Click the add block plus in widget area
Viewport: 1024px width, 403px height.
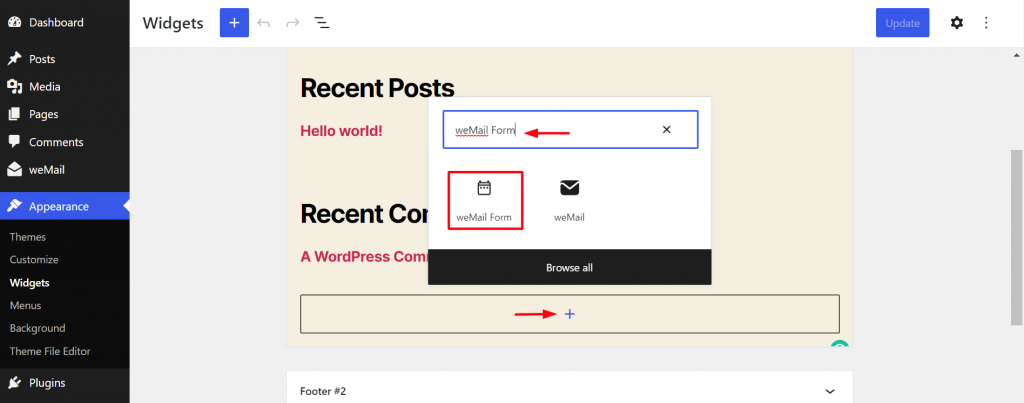569,314
